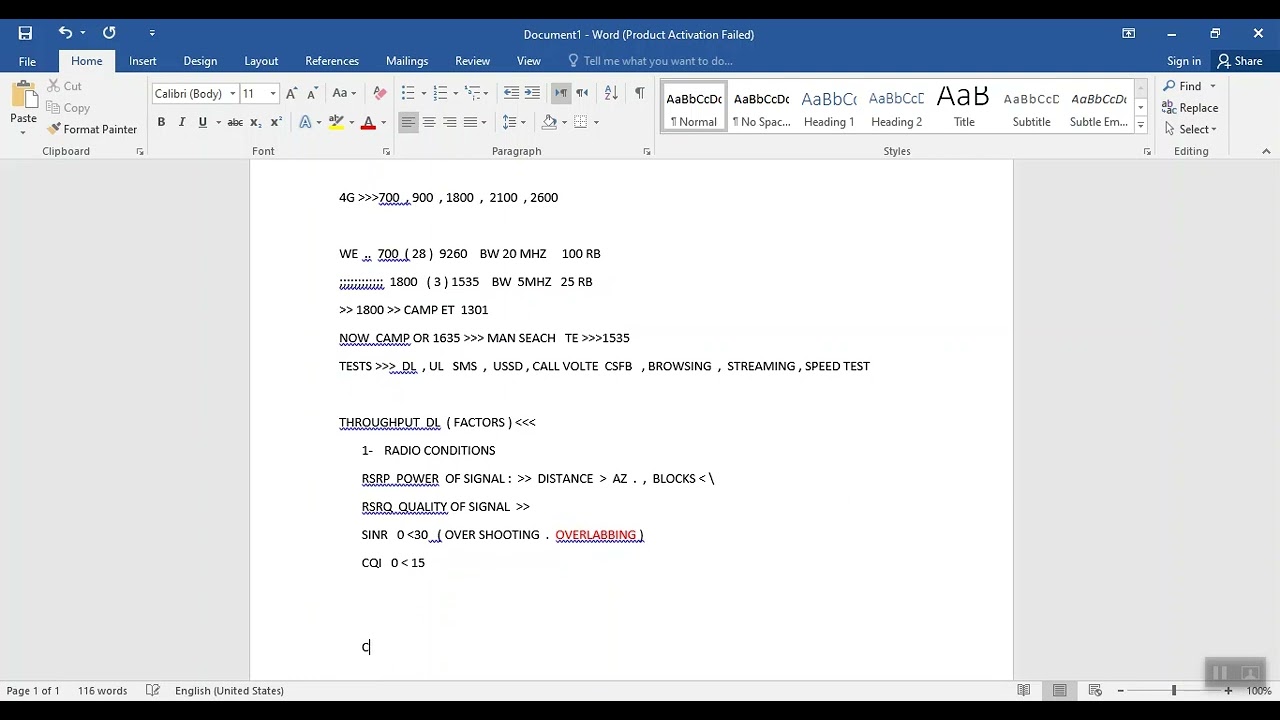Switch to the Mailings tab
The height and width of the screenshot is (720, 1280).
[x=407, y=61]
